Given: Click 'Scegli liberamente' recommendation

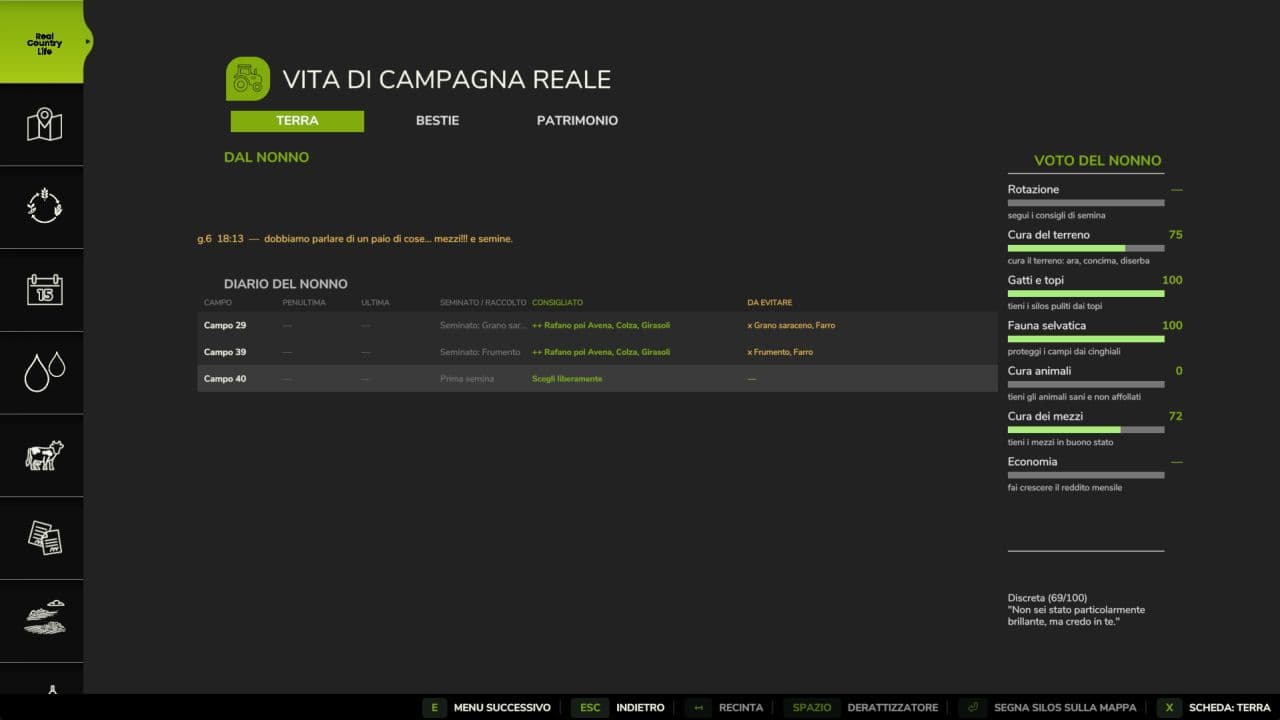Looking at the screenshot, I should (x=567, y=379).
